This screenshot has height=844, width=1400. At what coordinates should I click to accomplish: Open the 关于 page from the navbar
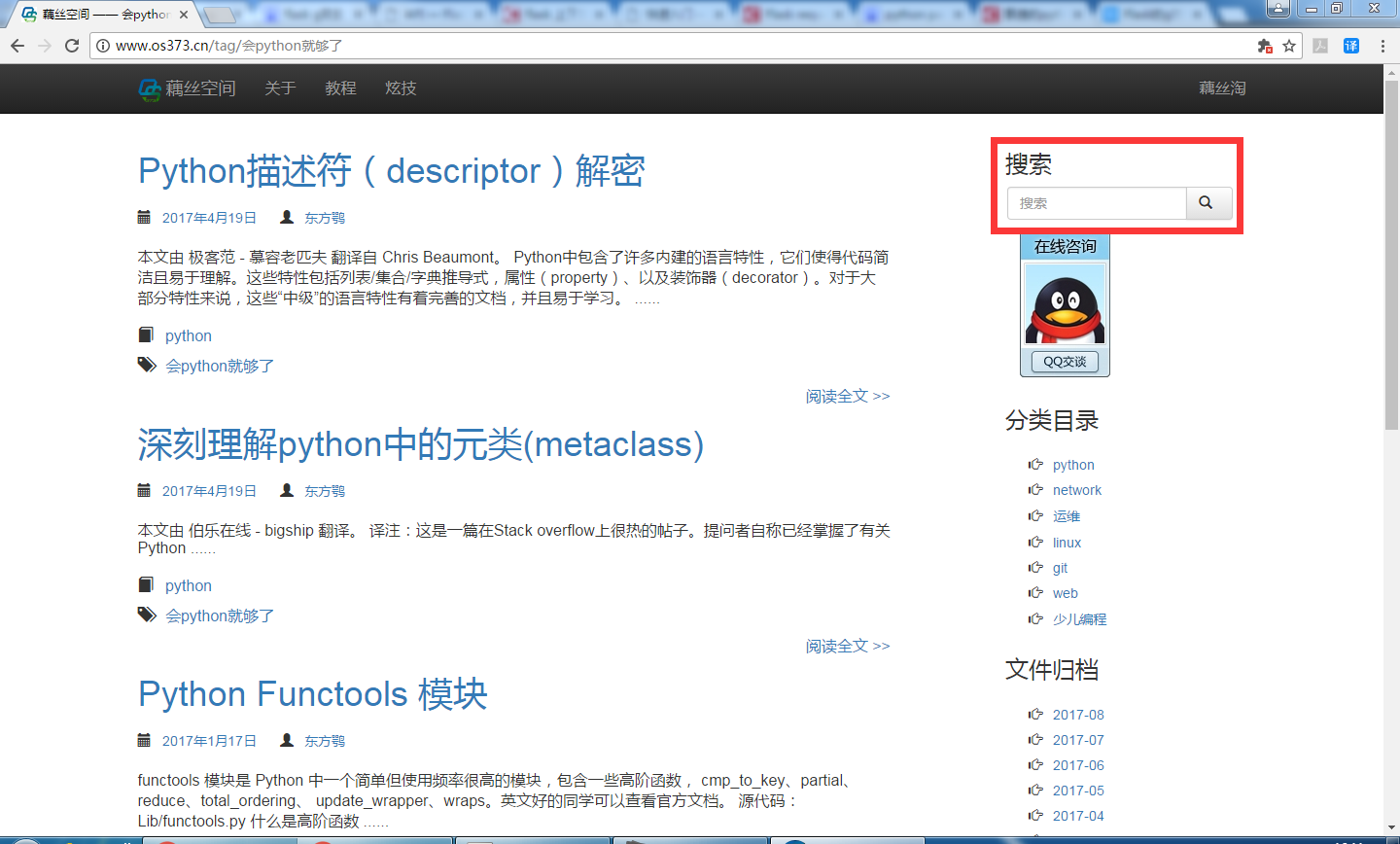click(x=280, y=88)
